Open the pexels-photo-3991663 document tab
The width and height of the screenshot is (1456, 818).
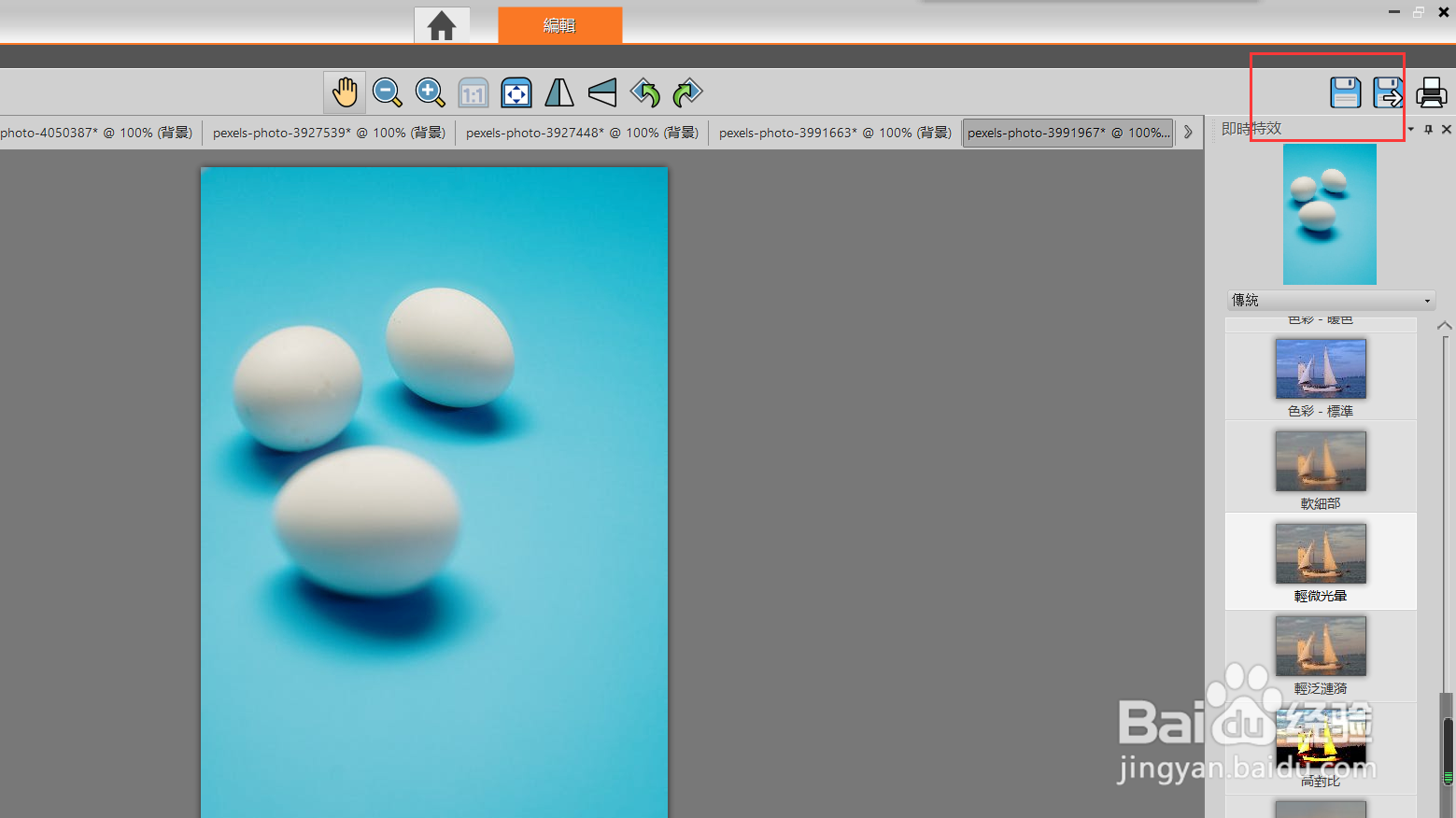[x=835, y=133]
